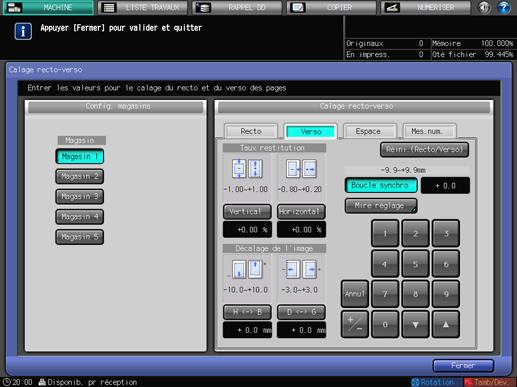Click the blue information icon
The height and width of the screenshot is (387, 517).
(x=23, y=31)
